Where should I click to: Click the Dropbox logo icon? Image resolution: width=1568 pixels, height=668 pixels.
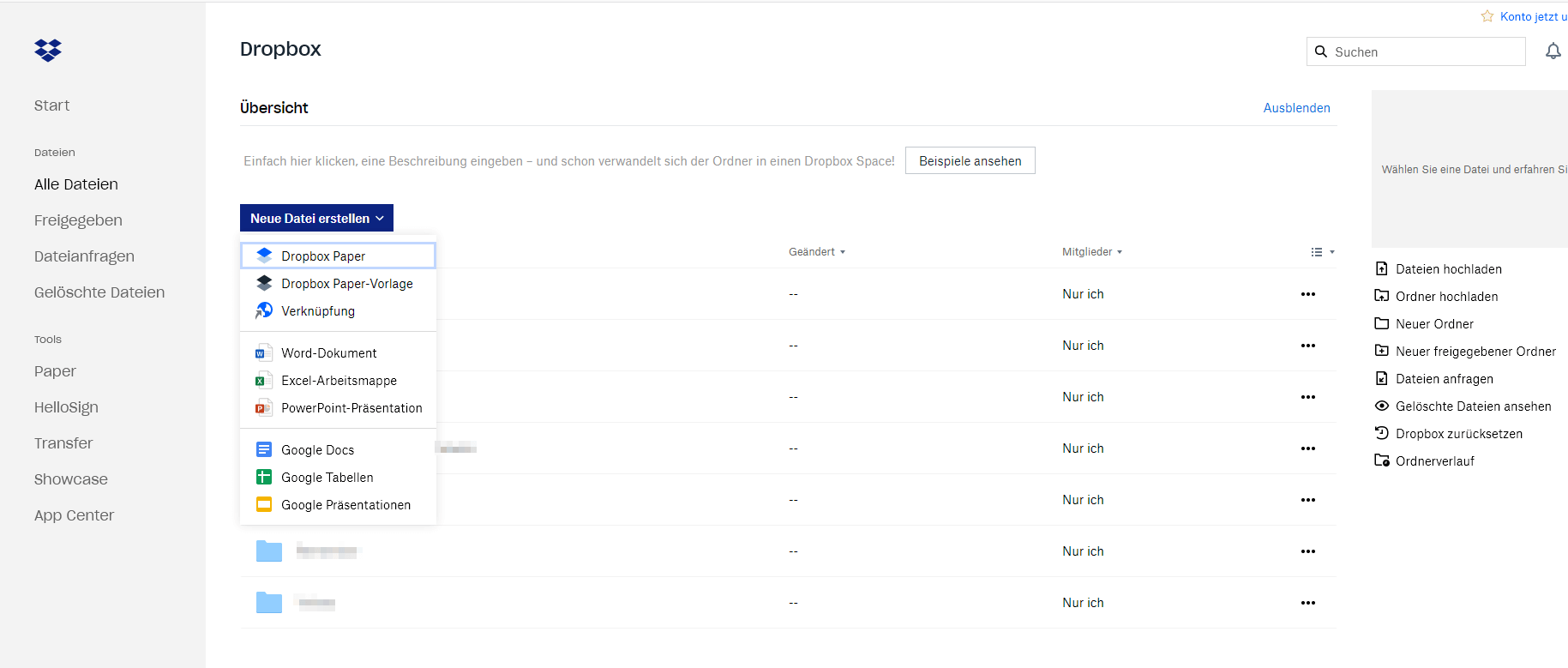click(48, 51)
